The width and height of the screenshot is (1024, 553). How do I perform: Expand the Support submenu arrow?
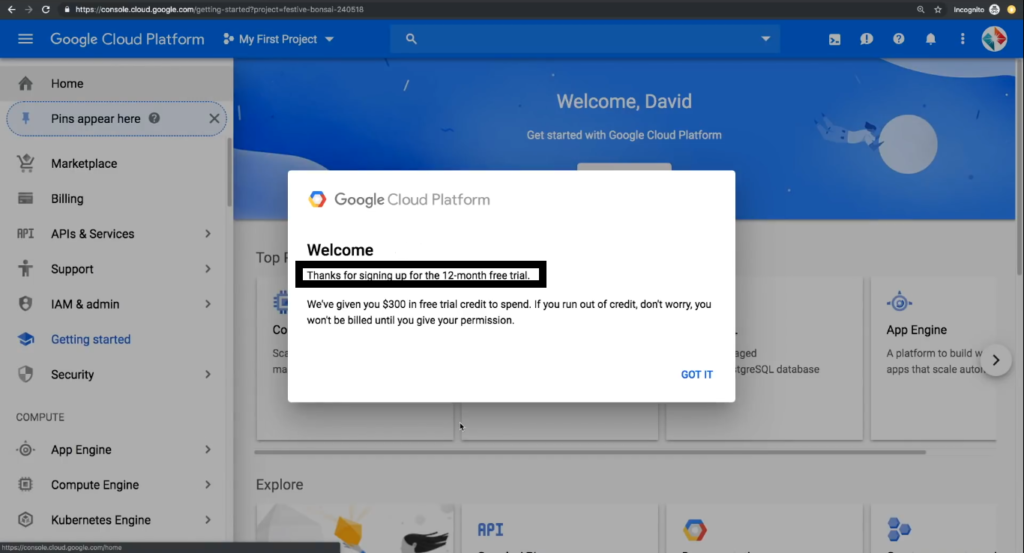pos(208,268)
